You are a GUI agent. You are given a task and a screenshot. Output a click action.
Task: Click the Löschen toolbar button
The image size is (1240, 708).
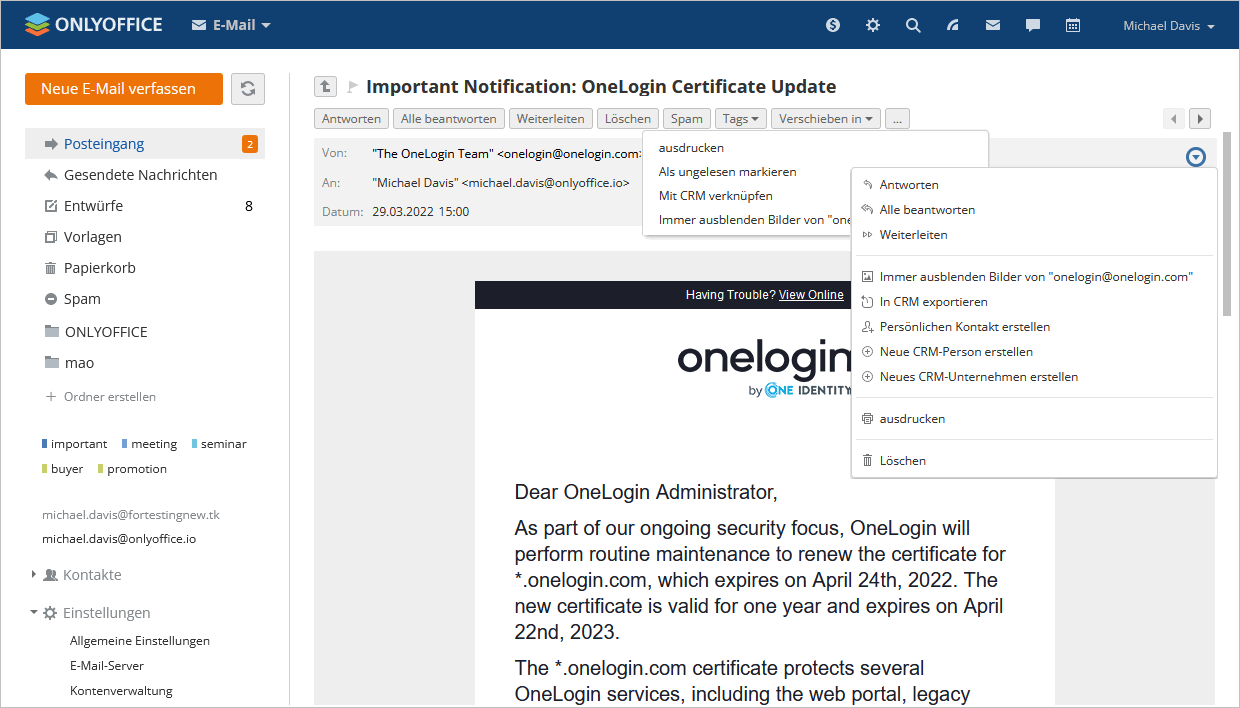628,119
